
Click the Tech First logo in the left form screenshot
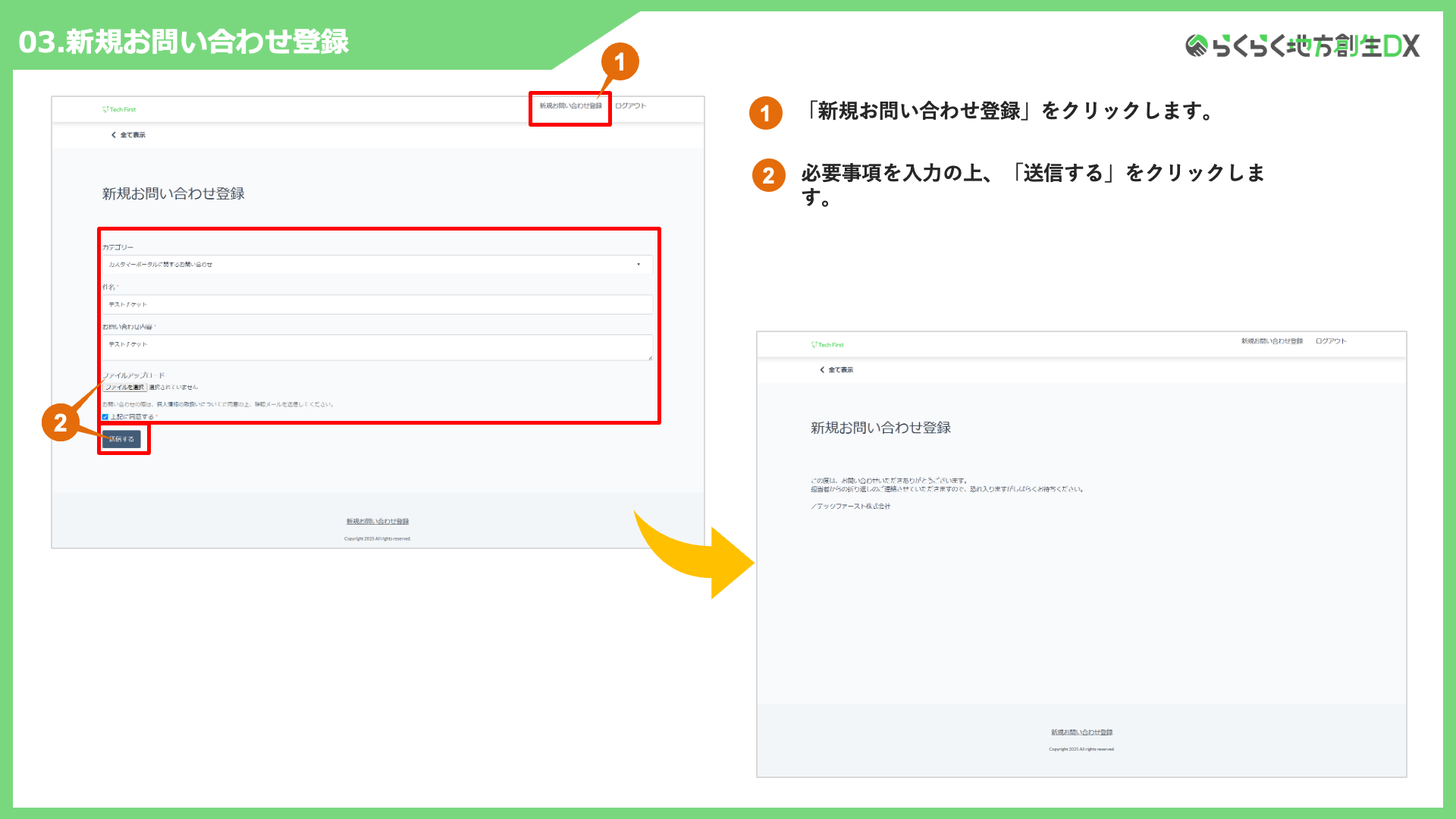click(x=119, y=109)
